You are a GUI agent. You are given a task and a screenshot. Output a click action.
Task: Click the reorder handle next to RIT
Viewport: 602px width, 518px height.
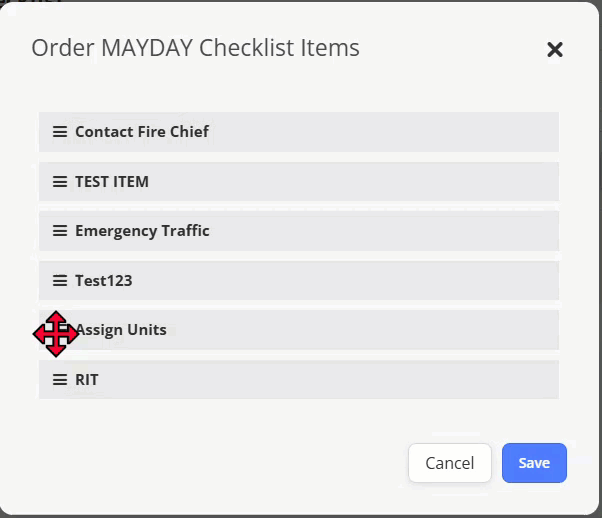click(60, 380)
